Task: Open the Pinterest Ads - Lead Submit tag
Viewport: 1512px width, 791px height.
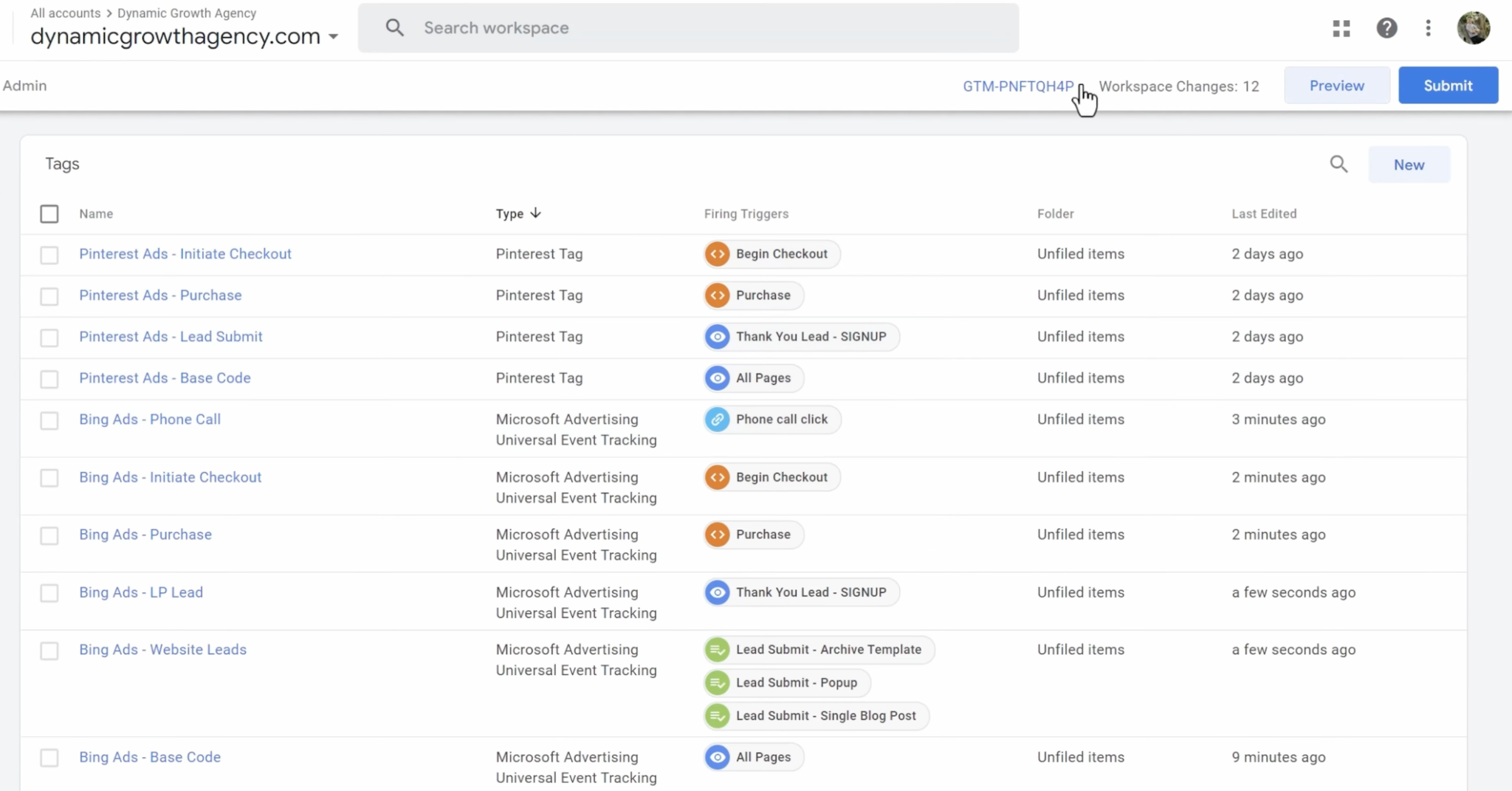Action: [x=171, y=337]
